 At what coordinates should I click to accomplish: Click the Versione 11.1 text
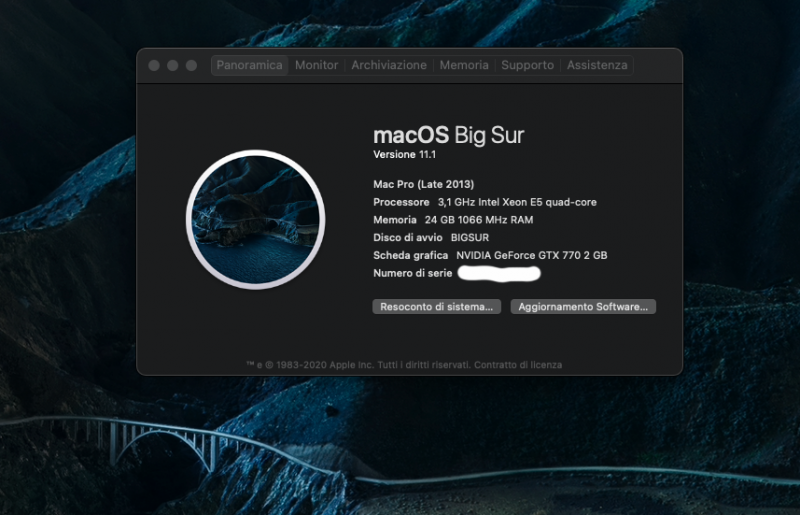click(405, 155)
